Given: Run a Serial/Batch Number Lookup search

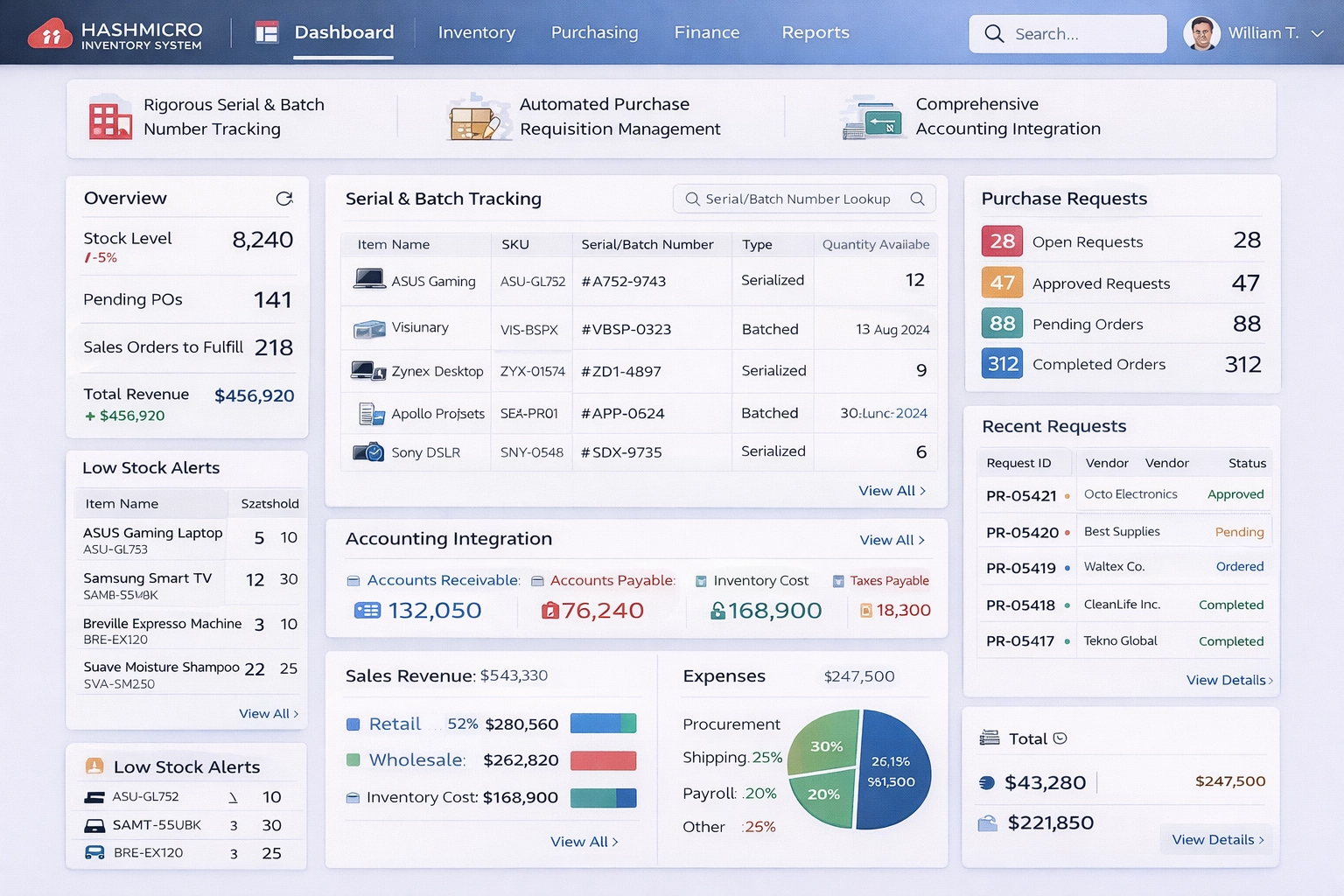Looking at the screenshot, I should [x=917, y=199].
